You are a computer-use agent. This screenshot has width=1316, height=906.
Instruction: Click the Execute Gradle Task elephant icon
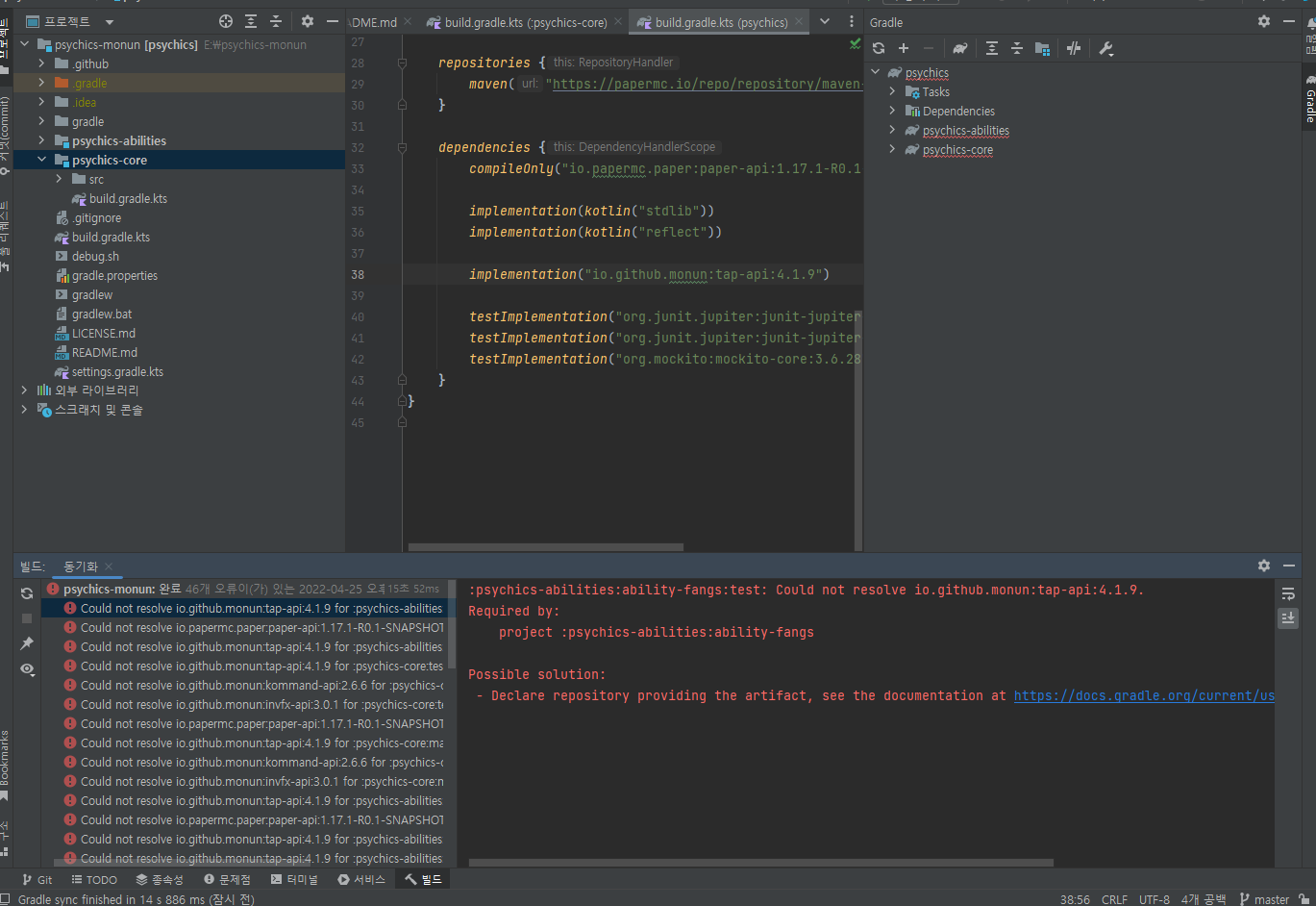tap(959, 48)
